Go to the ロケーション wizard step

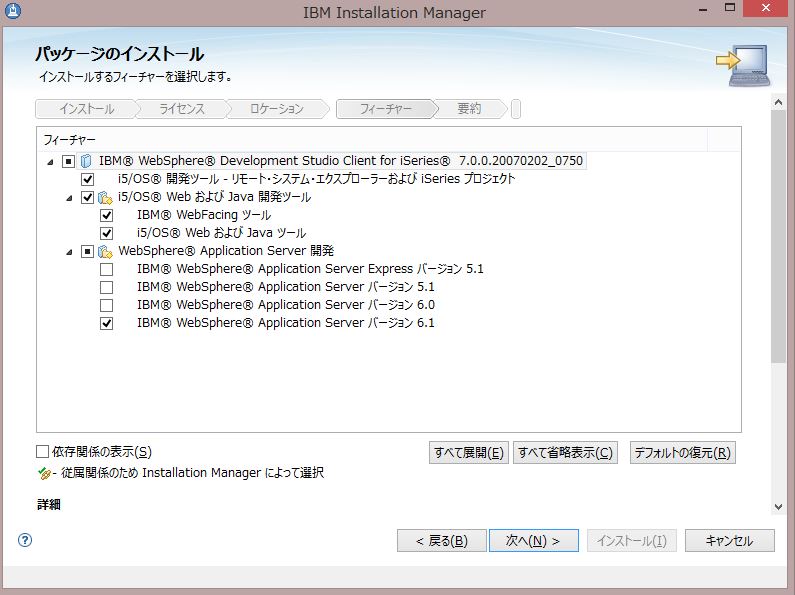click(x=277, y=109)
